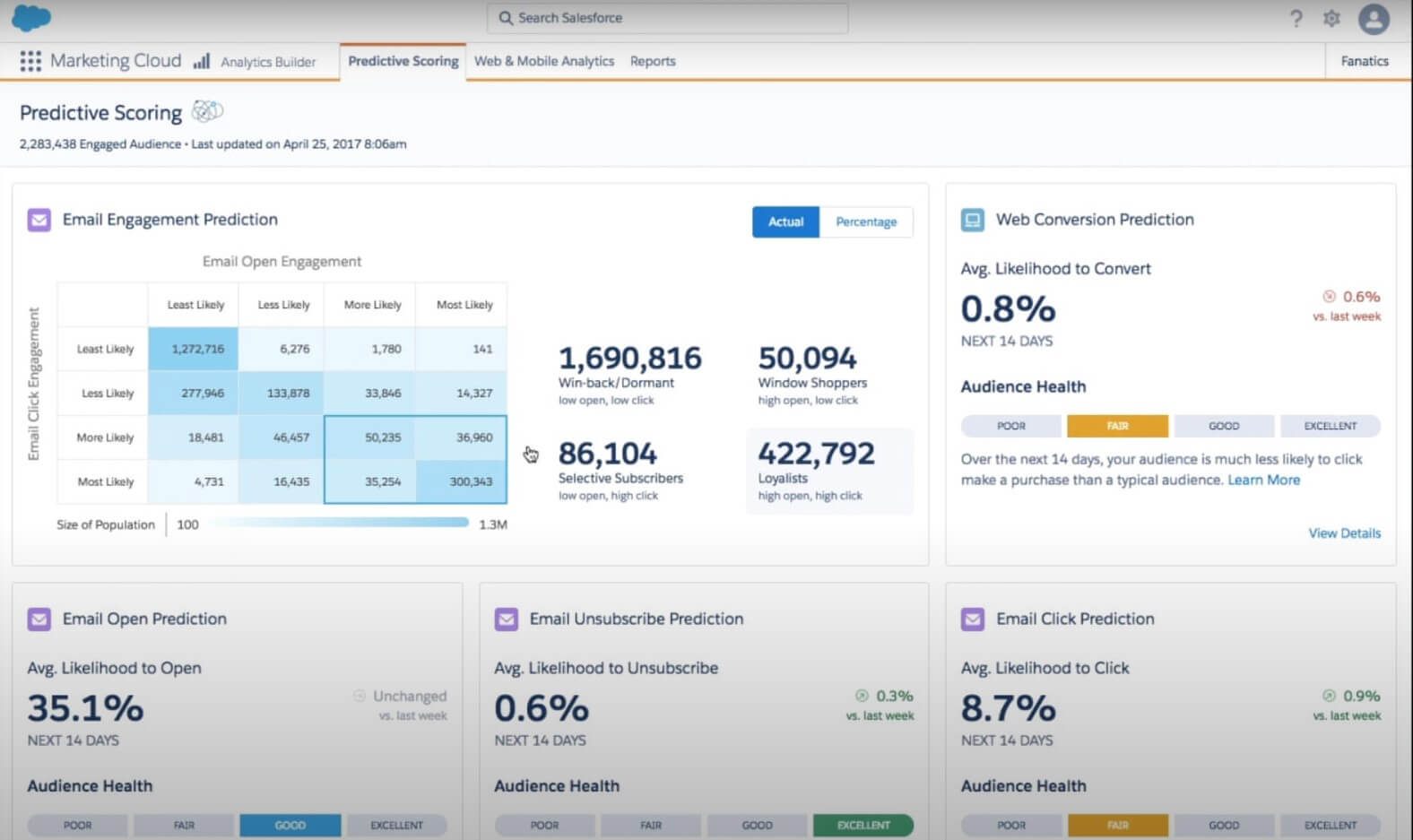Click the Analytics Builder bar chart icon
Screen dimensions: 1413x840
click(202, 61)
